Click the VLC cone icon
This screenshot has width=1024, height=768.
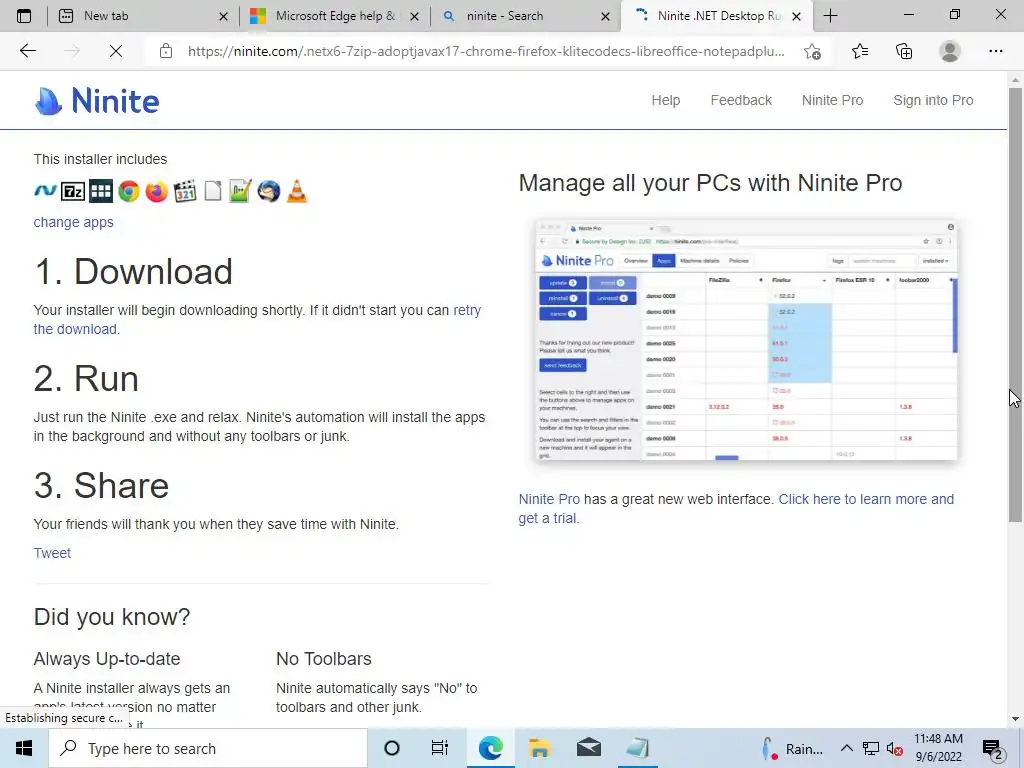(296, 191)
